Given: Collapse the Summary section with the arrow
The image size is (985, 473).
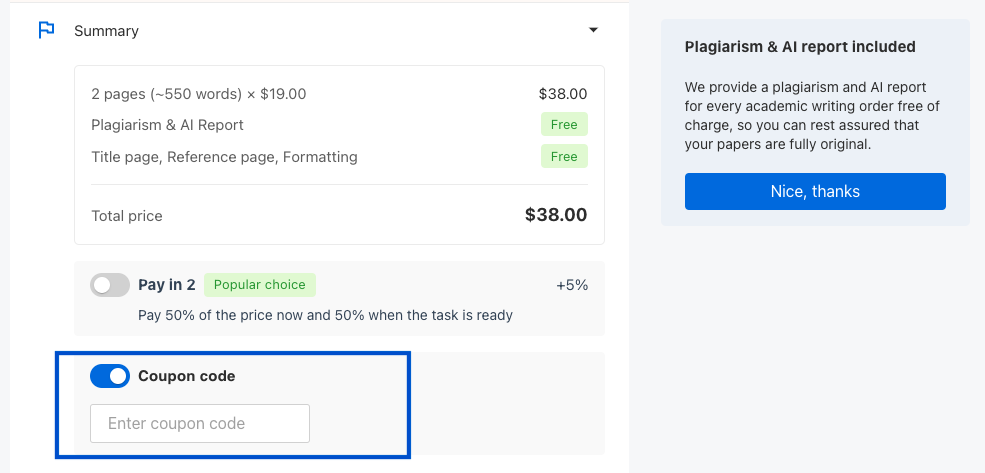Looking at the screenshot, I should 593,30.
